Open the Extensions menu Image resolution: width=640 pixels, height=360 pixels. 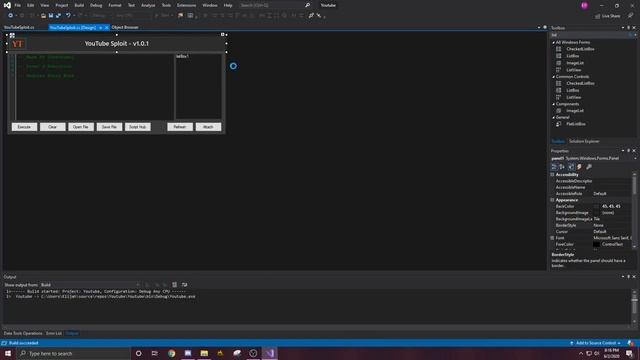click(186, 5)
